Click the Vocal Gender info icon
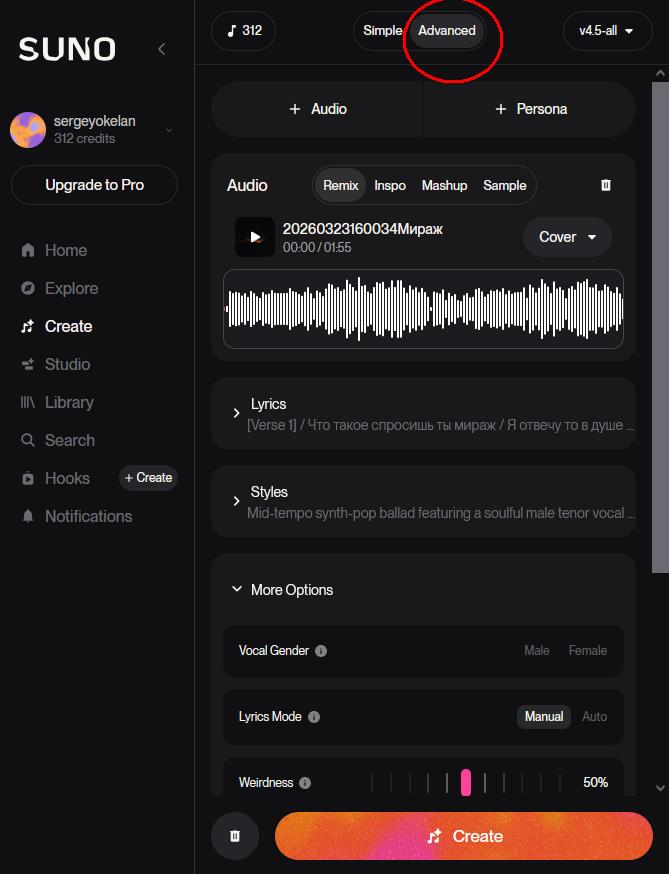Image resolution: width=669 pixels, height=874 pixels. (321, 651)
